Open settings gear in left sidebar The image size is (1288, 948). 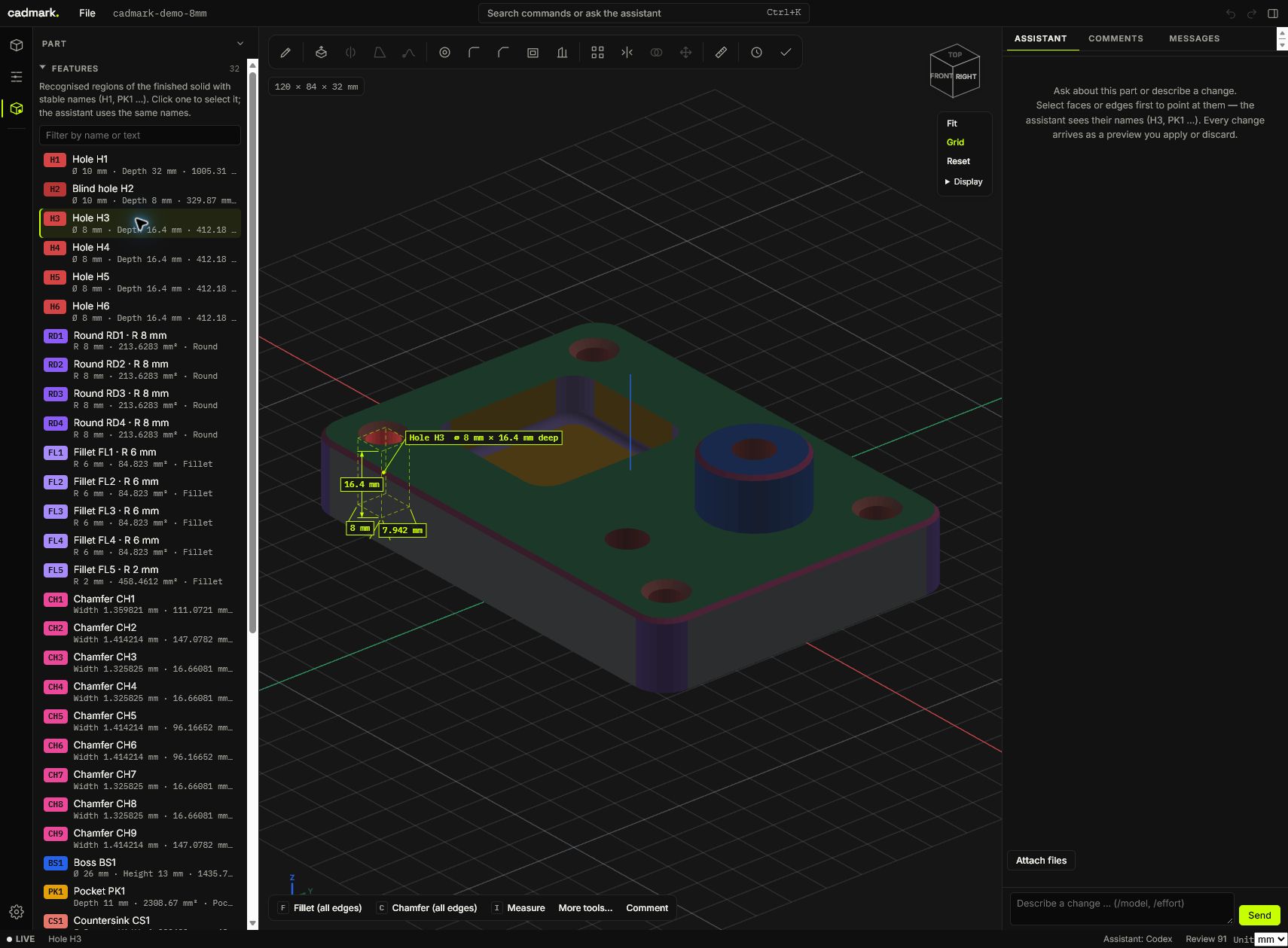tap(17, 912)
